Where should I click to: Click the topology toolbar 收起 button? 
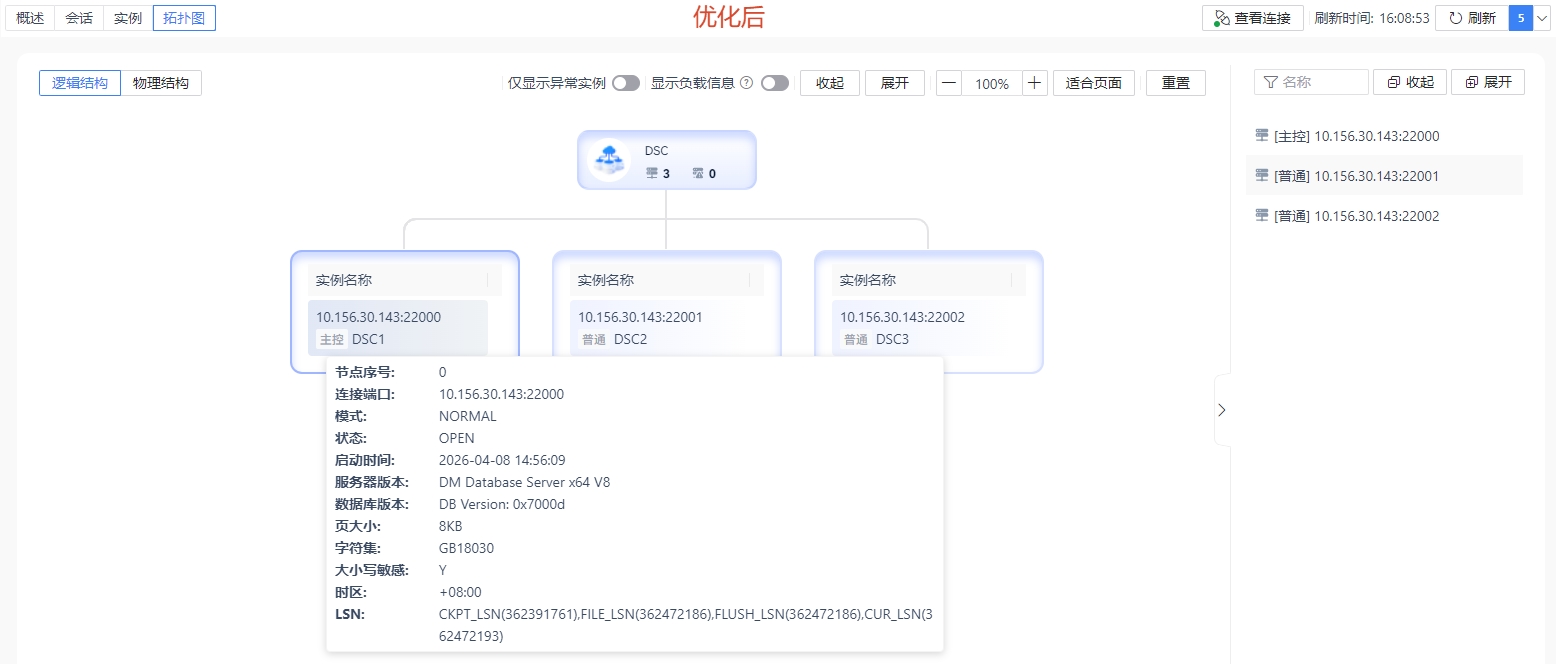(830, 83)
